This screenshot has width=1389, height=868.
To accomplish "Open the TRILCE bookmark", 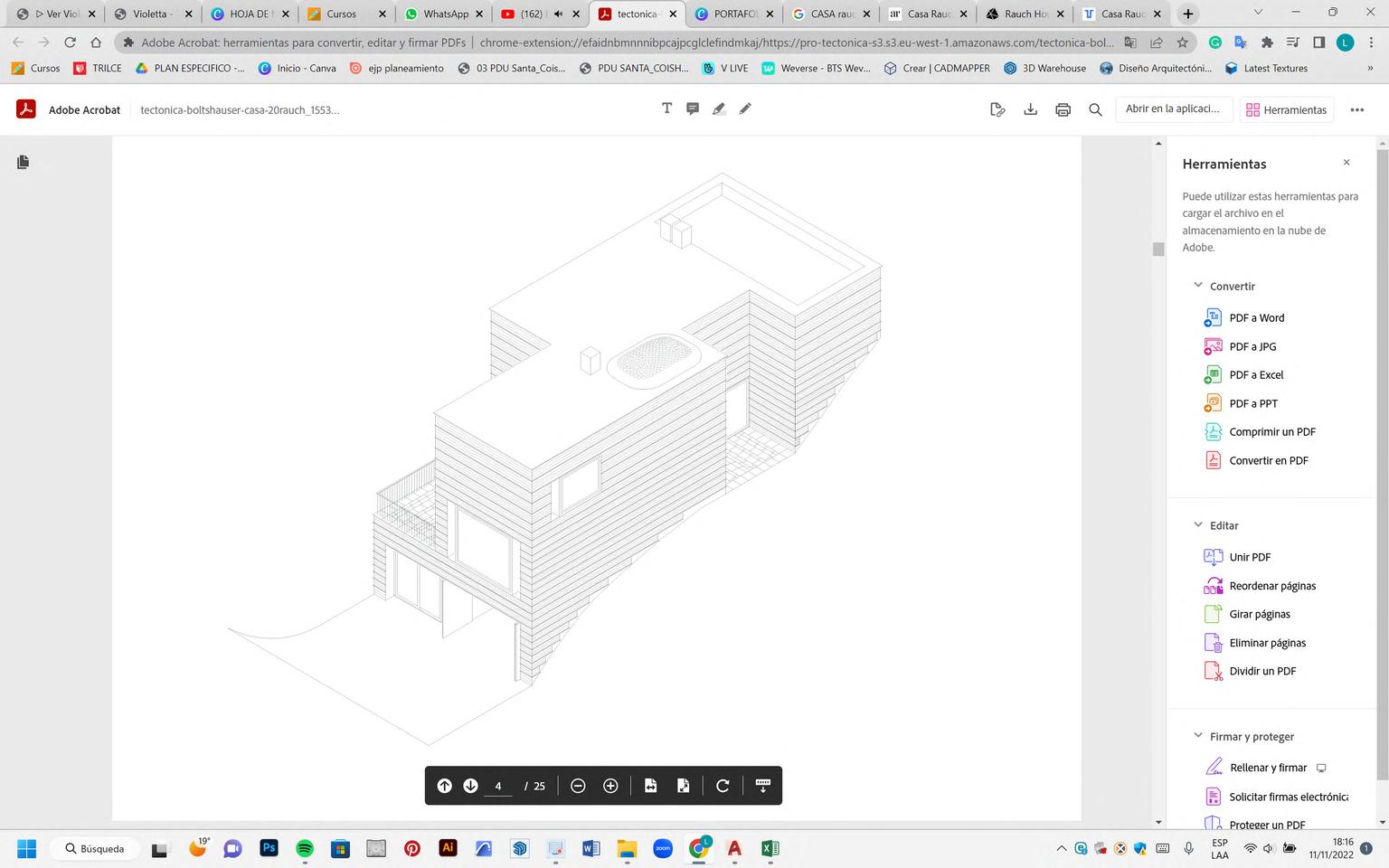I will pos(98,68).
